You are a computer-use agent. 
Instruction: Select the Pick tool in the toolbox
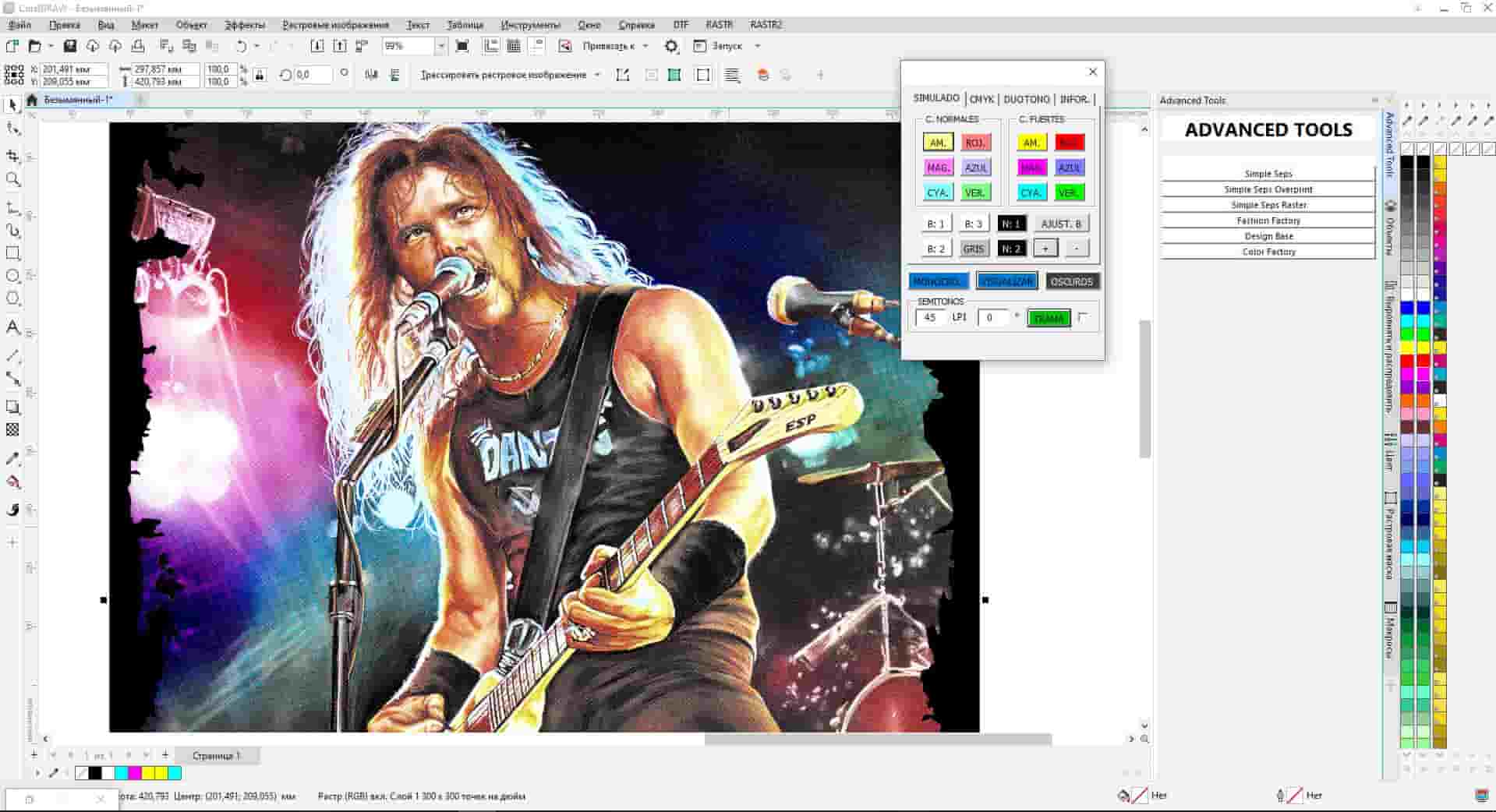coord(12,105)
